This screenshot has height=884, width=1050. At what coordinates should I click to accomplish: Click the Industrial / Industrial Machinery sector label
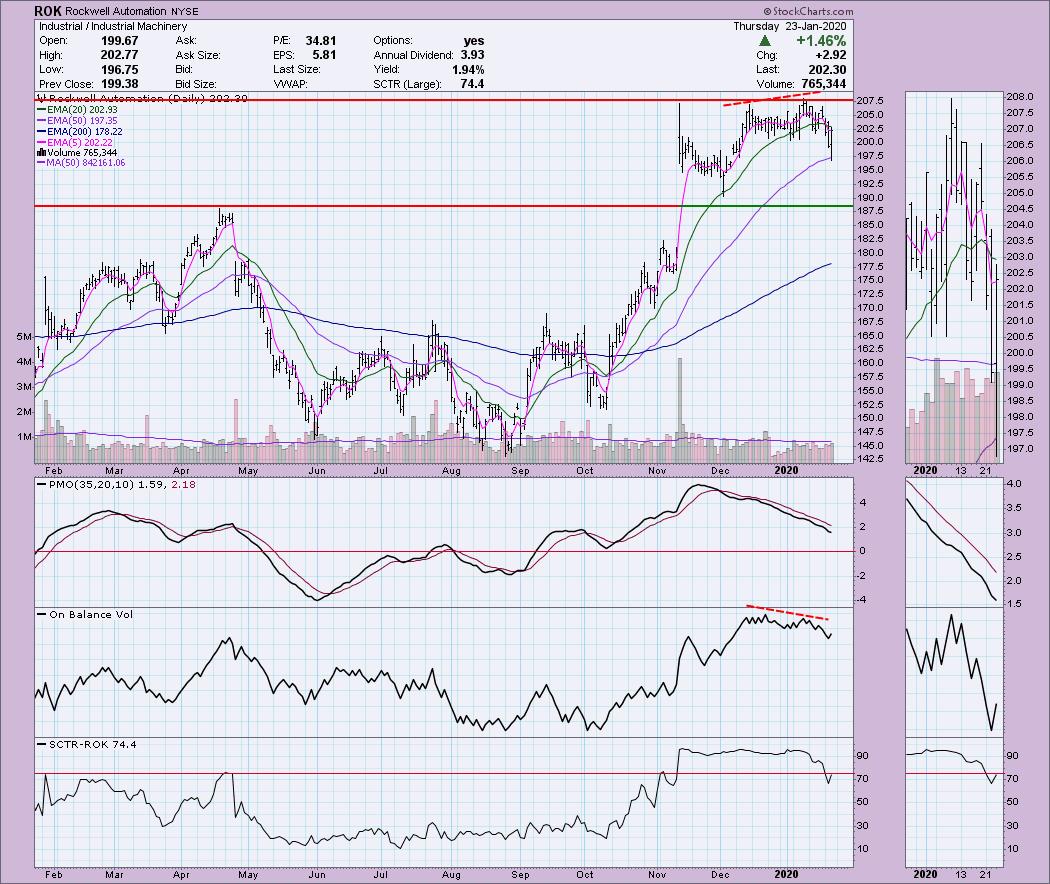pyautogui.click(x=113, y=26)
